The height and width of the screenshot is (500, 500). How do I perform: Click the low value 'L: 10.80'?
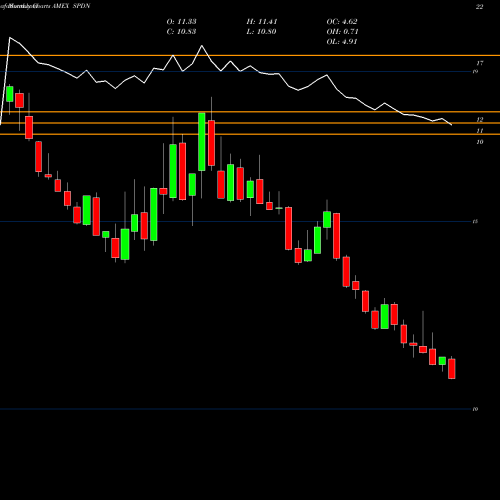261,32
